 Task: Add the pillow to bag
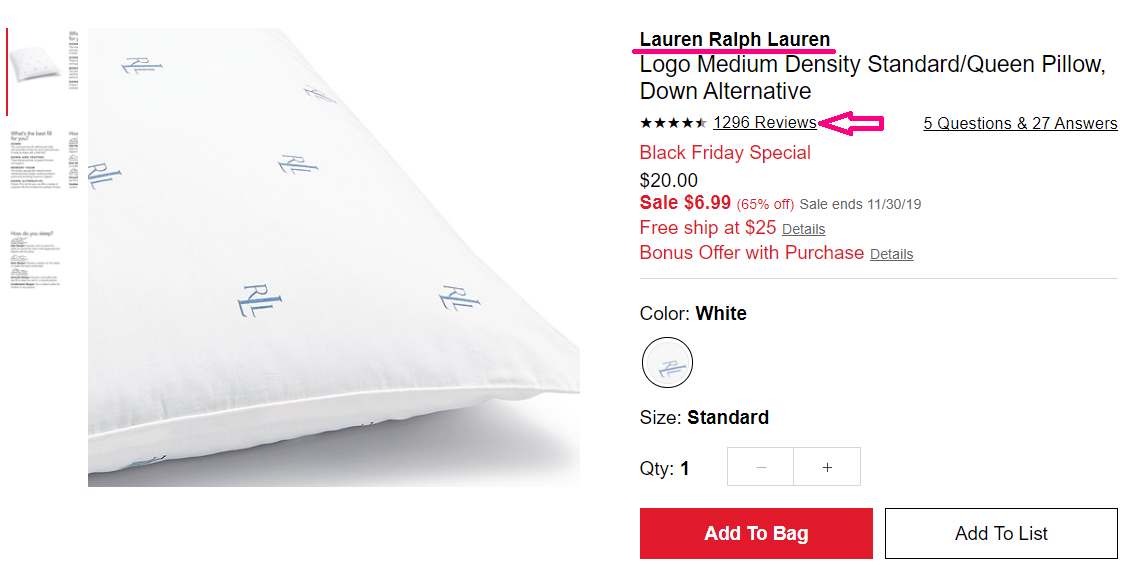pyautogui.click(x=756, y=533)
